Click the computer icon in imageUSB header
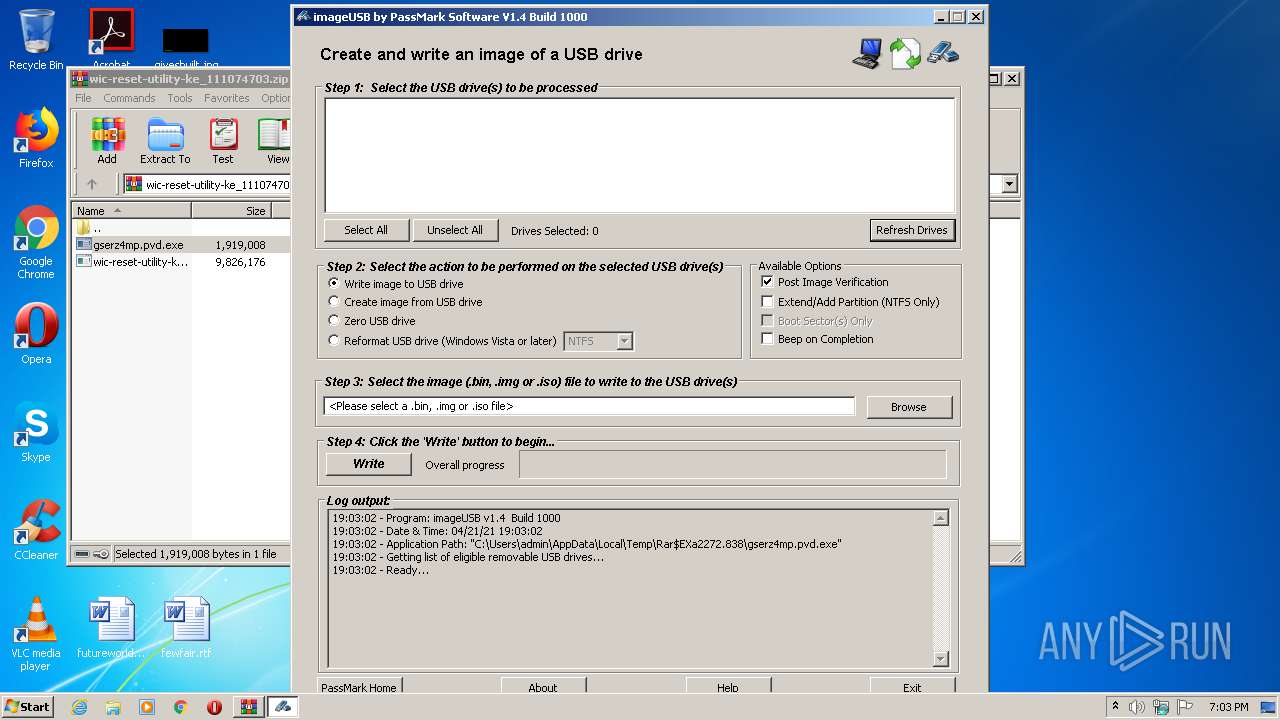This screenshot has height=720, width=1280. click(867, 53)
